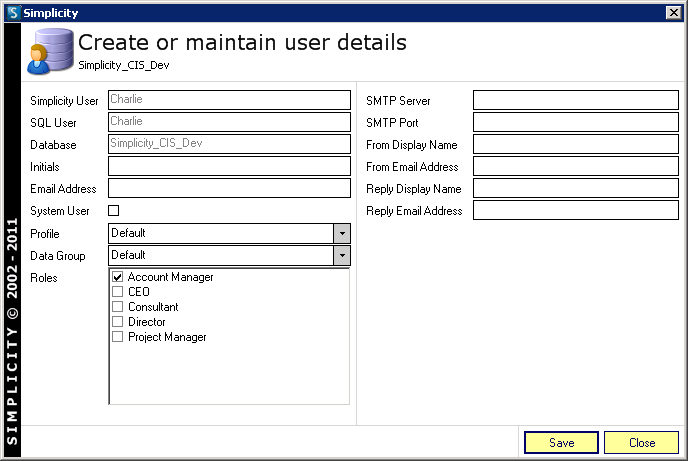Viewport: 688px width, 461px height.
Task: Click the 'Profile' label text
Action: 45,234
